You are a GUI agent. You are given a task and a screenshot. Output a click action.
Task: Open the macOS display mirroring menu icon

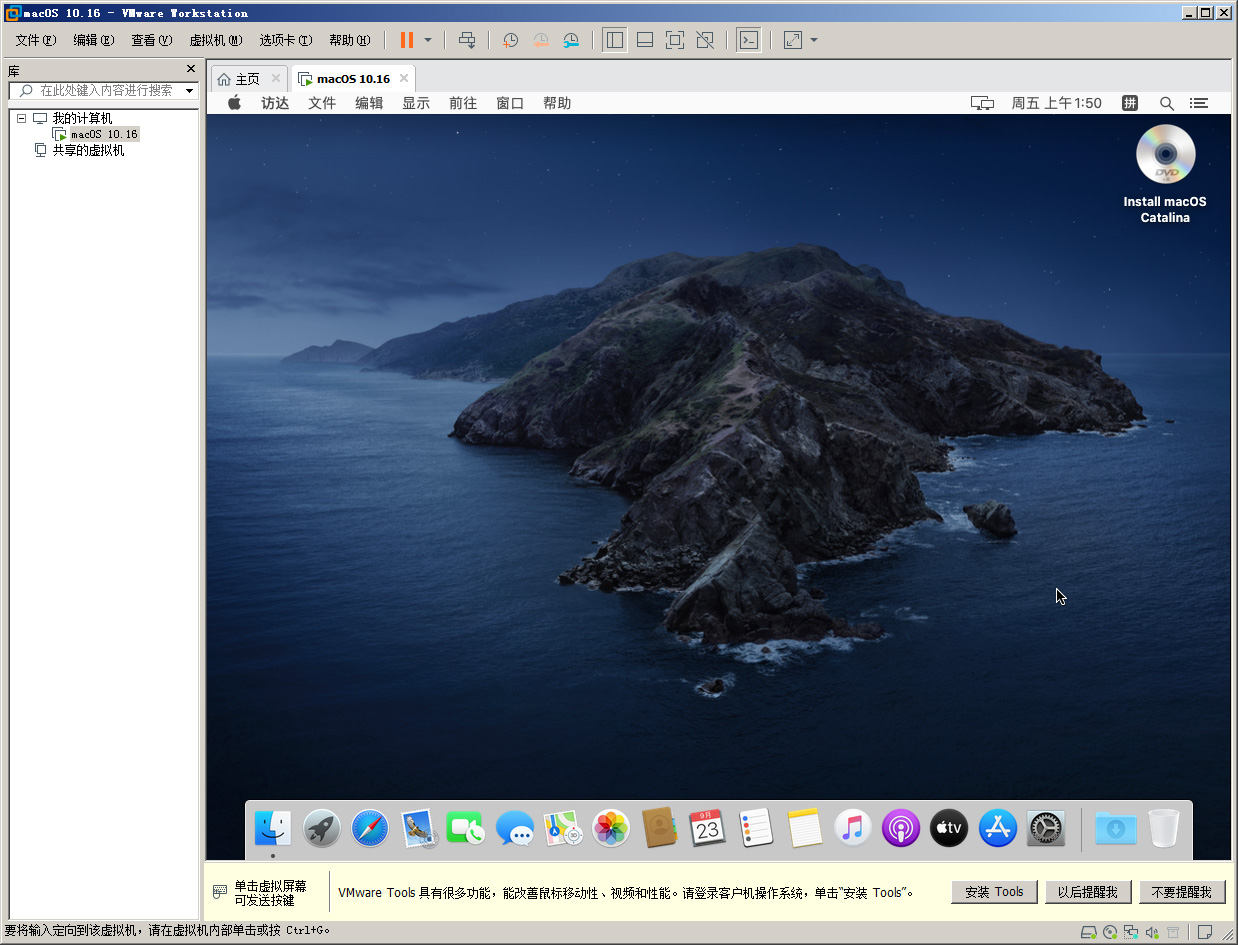pos(983,103)
